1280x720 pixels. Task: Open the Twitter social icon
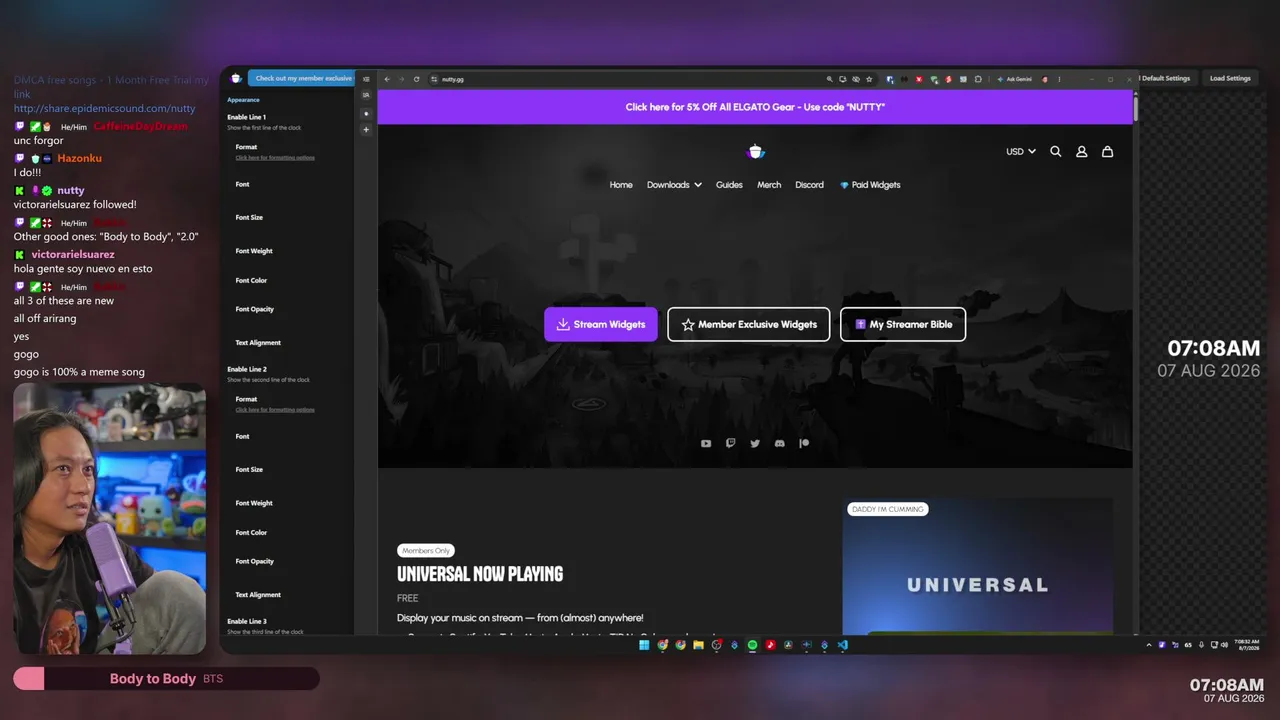click(x=755, y=444)
